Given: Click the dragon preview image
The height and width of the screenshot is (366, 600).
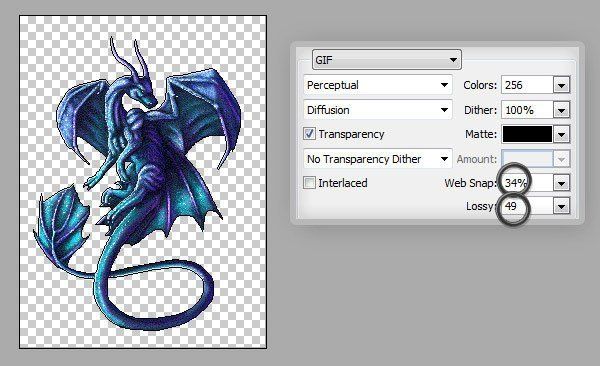Looking at the screenshot, I should 143,182.
